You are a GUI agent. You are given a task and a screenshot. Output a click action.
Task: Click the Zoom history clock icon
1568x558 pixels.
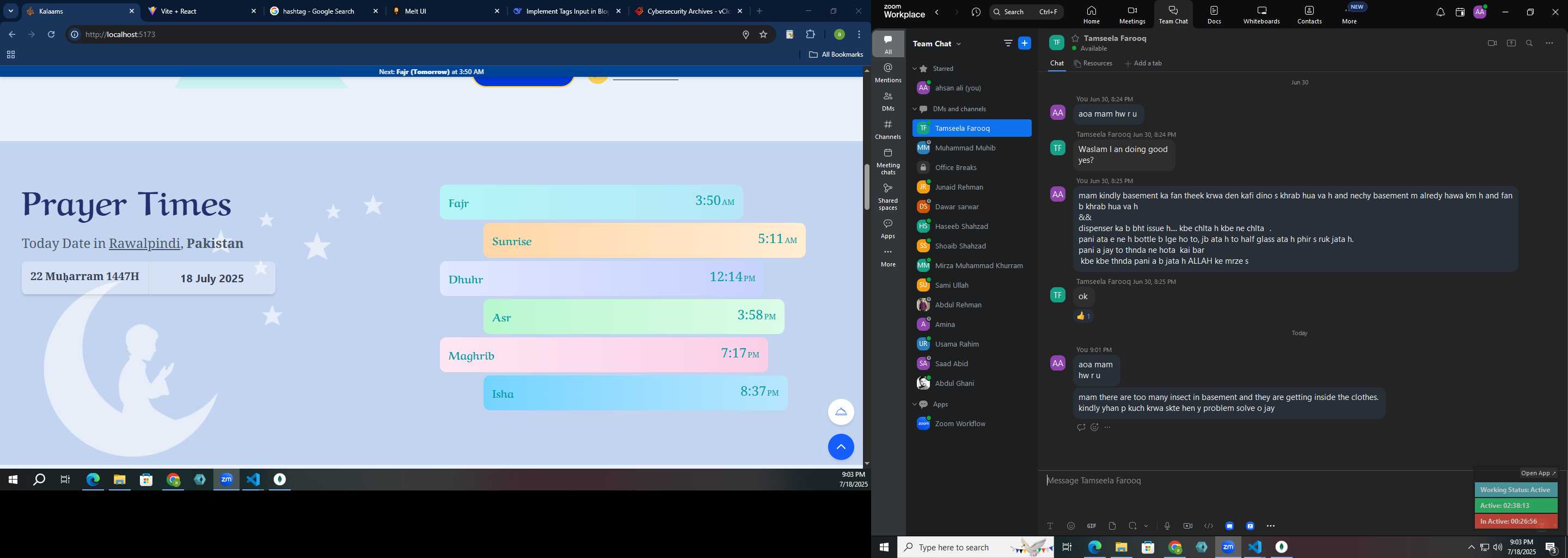point(976,12)
